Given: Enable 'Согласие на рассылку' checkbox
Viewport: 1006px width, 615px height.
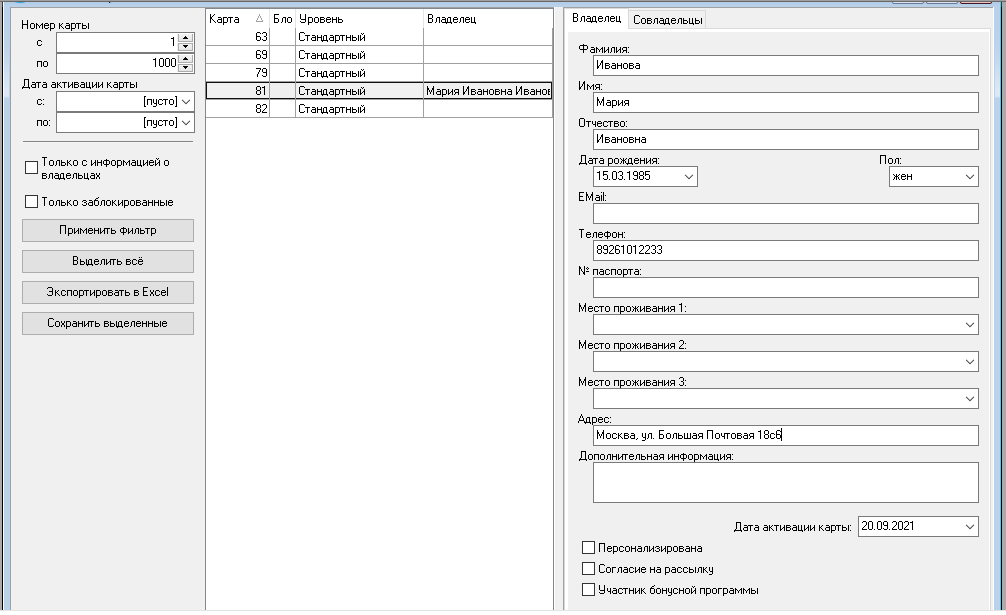Looking at the screenshot, I should point(588,569).
